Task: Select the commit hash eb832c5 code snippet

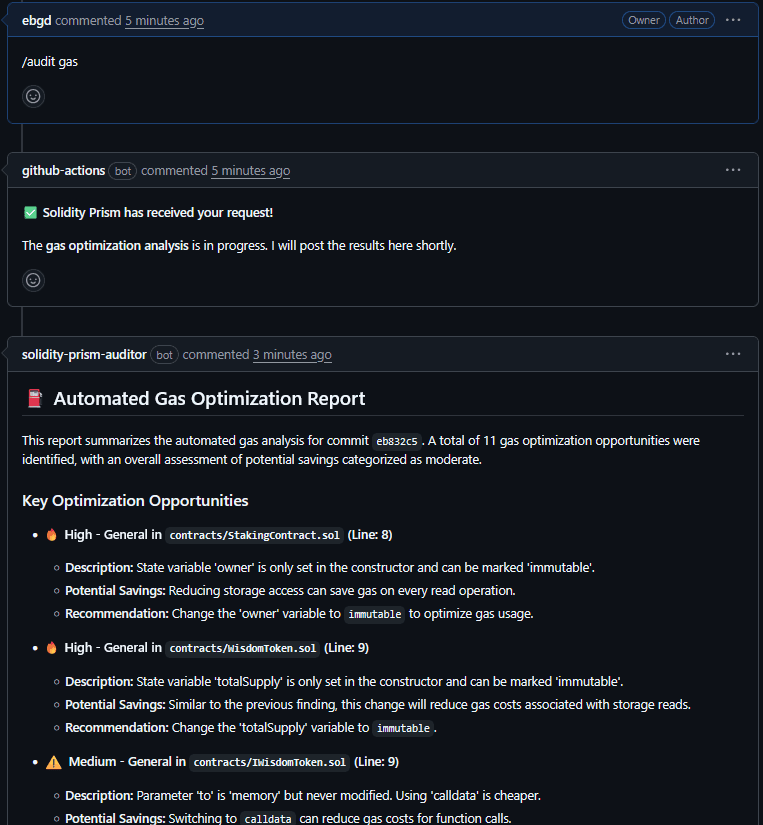Action: (397, 440)
